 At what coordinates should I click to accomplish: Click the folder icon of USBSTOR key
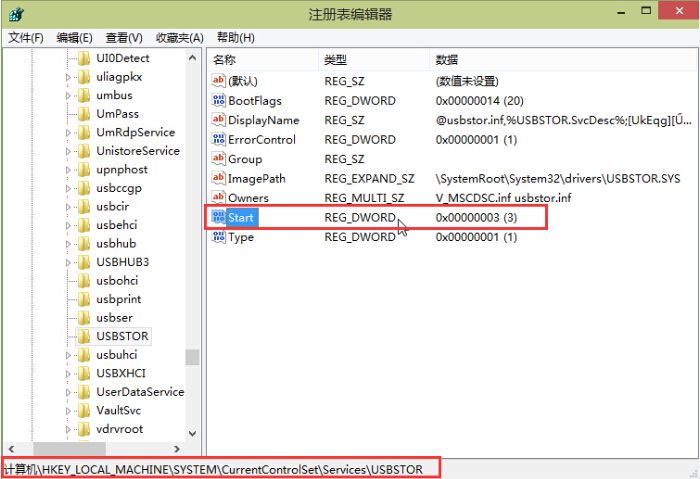[x=84, y=336]
